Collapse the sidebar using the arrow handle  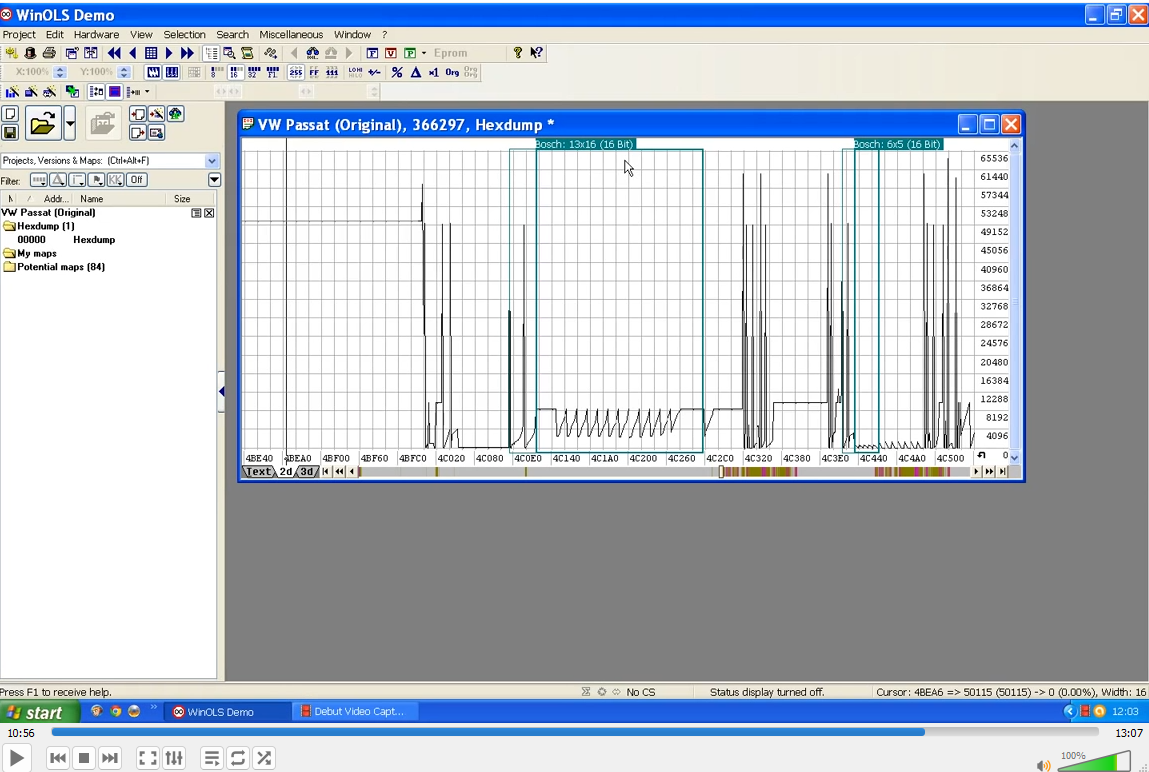(221, 392)
